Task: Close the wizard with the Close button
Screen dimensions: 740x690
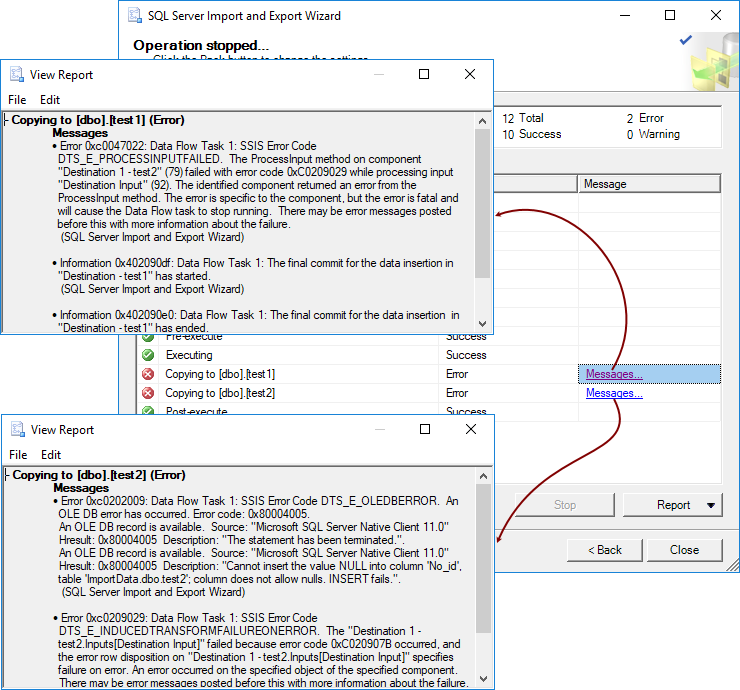Action: pos(684,550)
